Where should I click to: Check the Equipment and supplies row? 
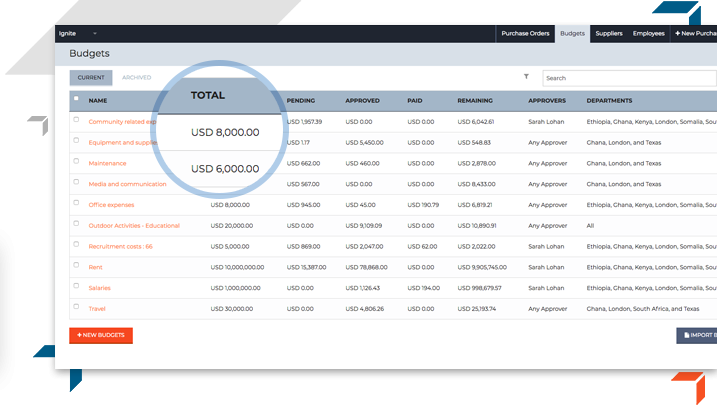click(x=76, y=140)
